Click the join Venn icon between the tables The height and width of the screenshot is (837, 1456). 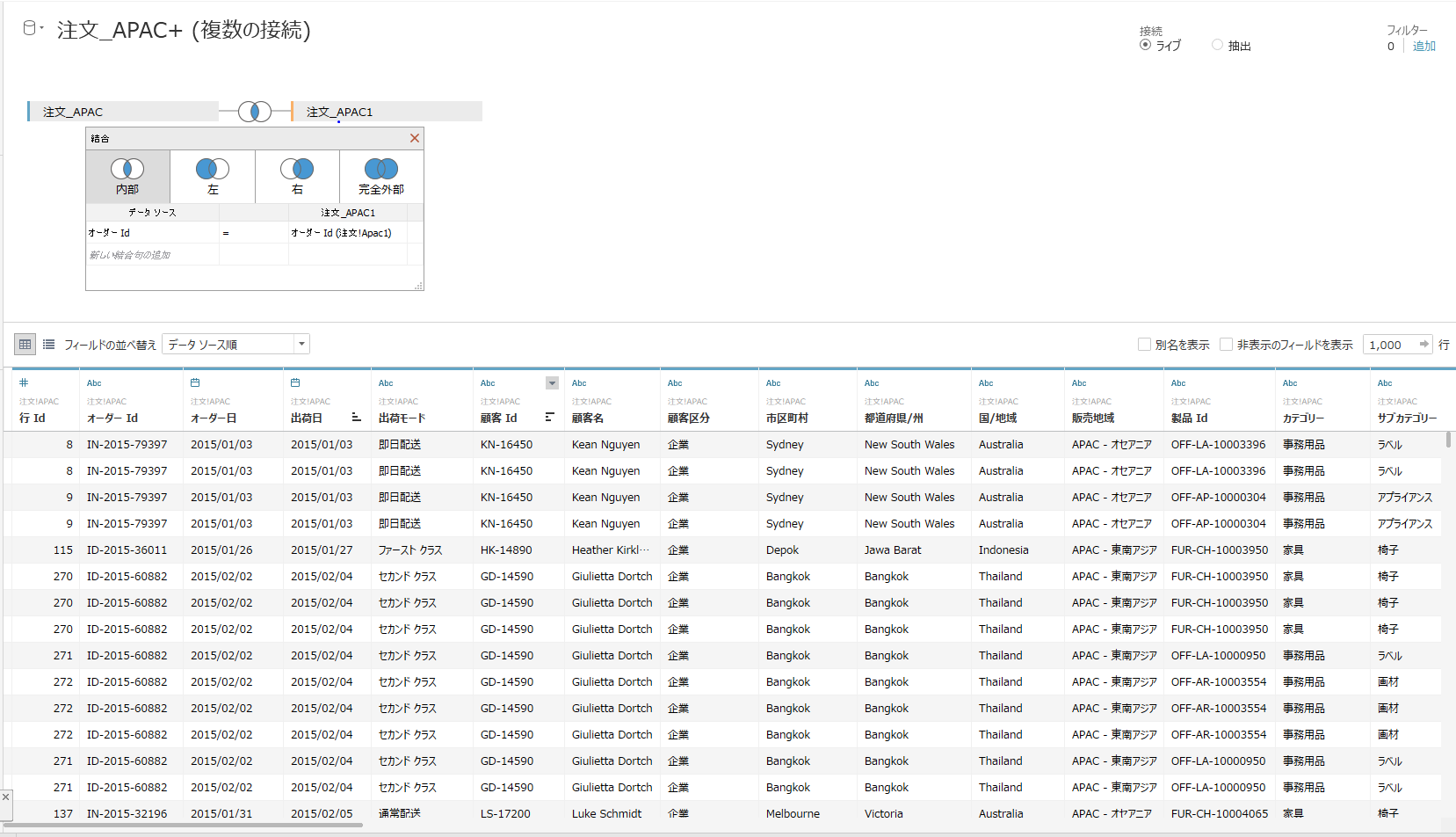click(x=255, y=112)
